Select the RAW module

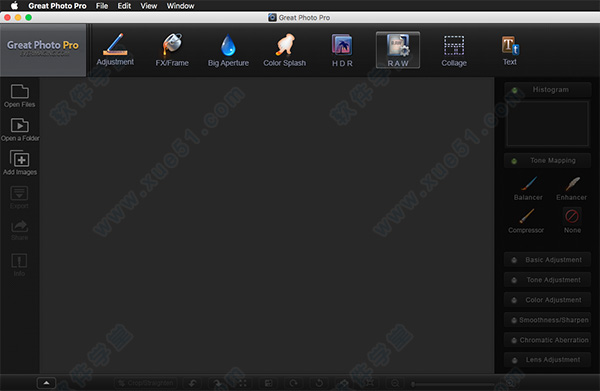398,50
